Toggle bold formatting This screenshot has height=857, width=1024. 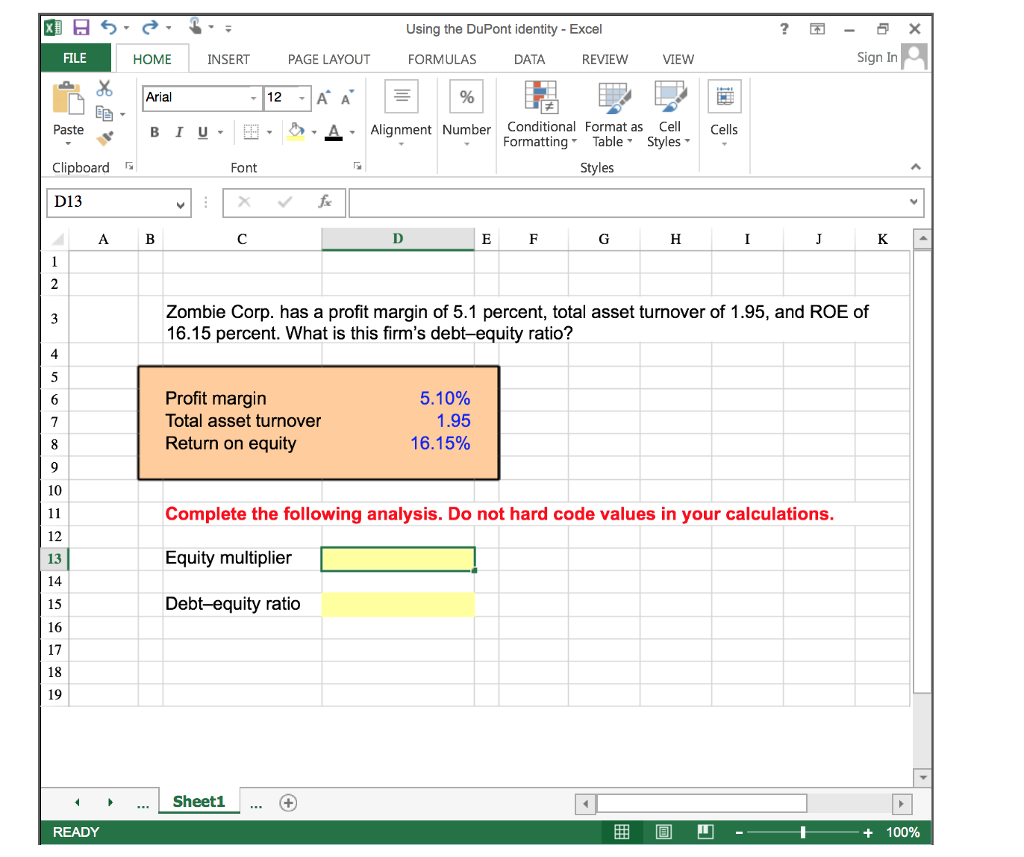[153, 131]
